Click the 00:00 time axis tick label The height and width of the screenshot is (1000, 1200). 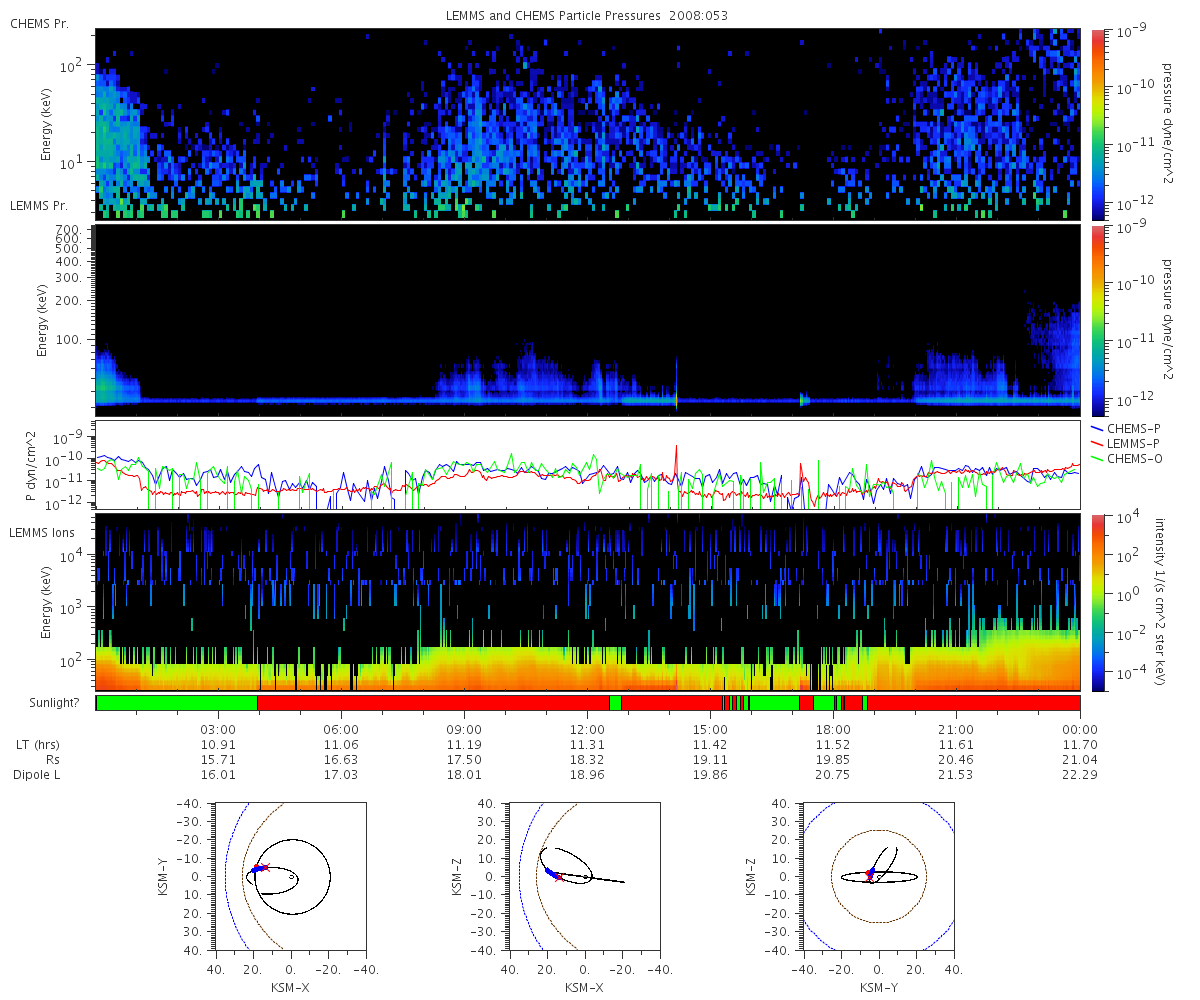tap(1080, 729)
